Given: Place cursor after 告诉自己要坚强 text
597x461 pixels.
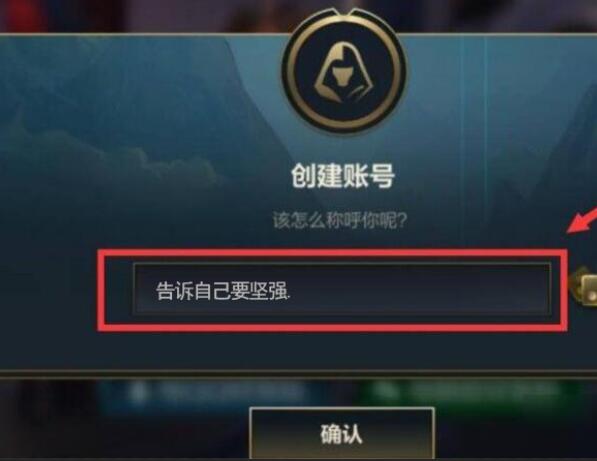Looking at the screenshot, I should tap(292, 292).
